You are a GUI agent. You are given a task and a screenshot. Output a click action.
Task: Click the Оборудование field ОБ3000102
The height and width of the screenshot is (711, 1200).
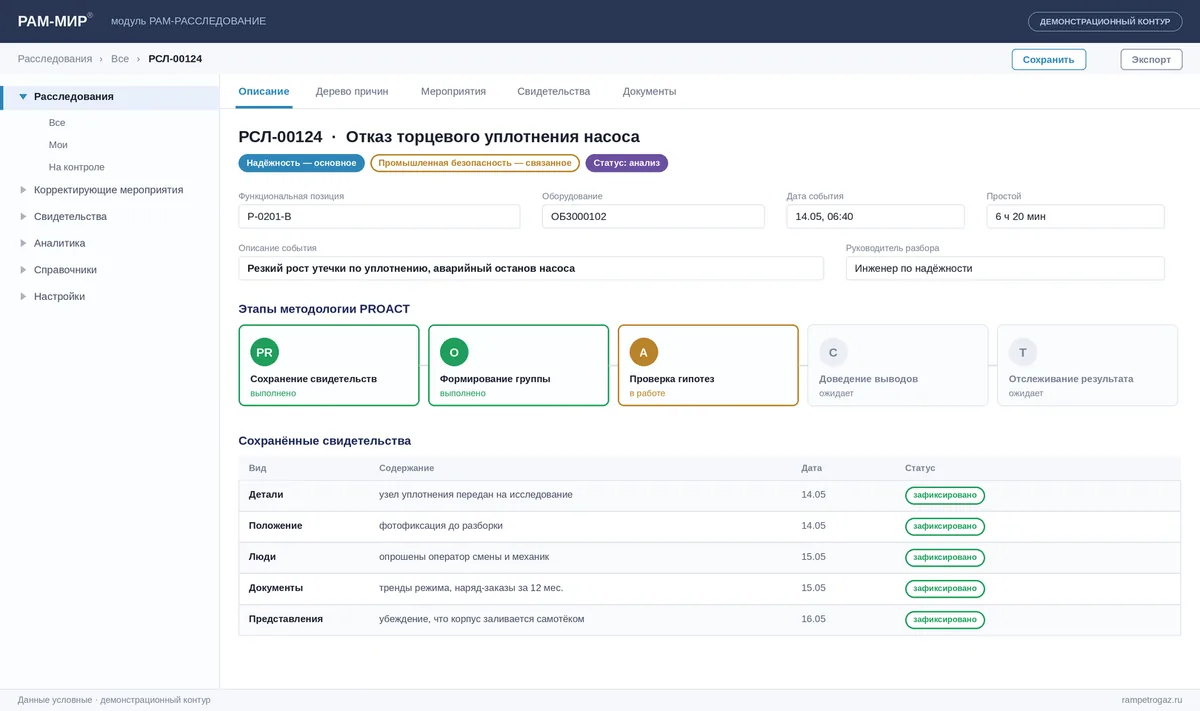[653, 216]
